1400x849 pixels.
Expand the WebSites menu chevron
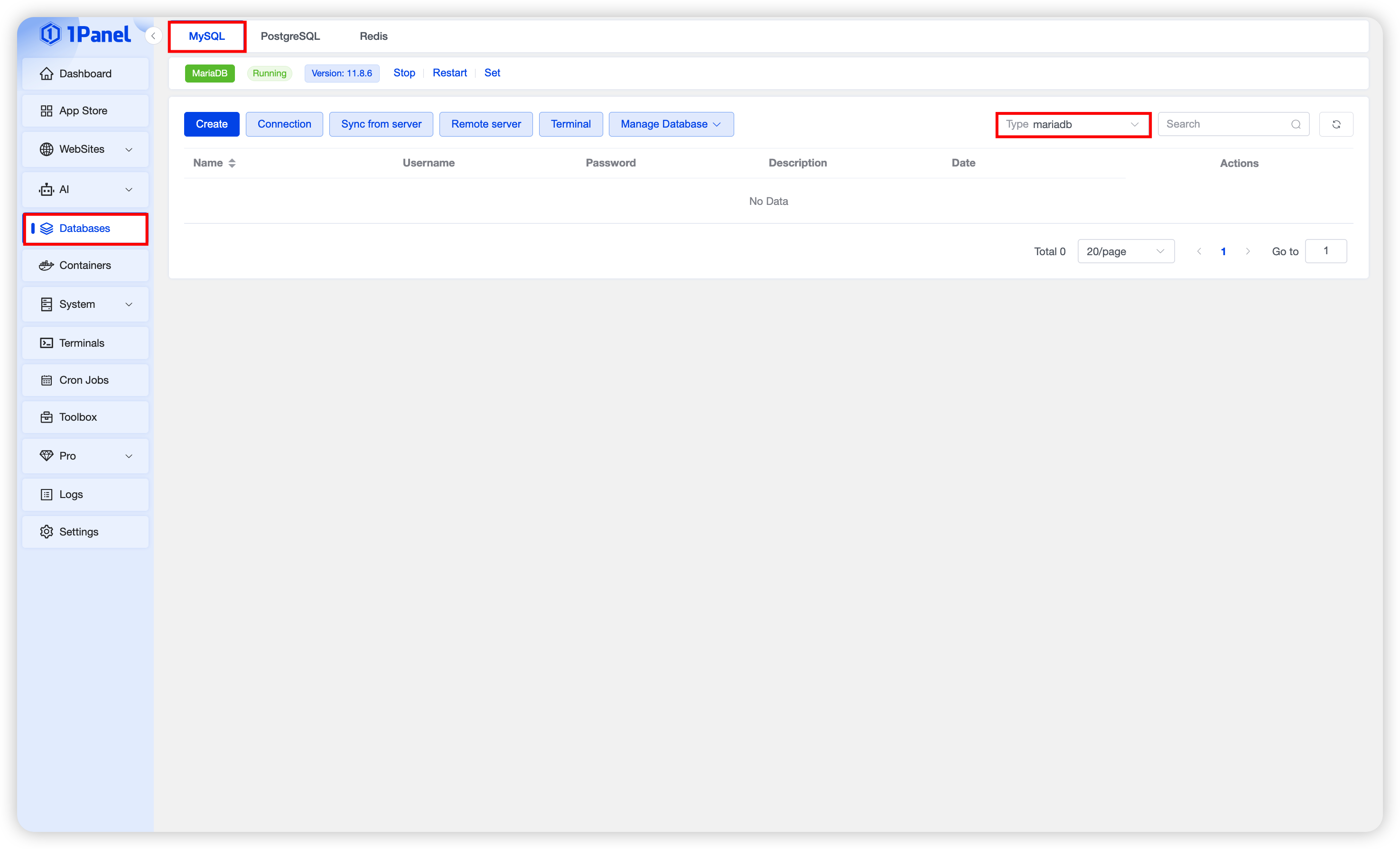click(x=129, y=149)
